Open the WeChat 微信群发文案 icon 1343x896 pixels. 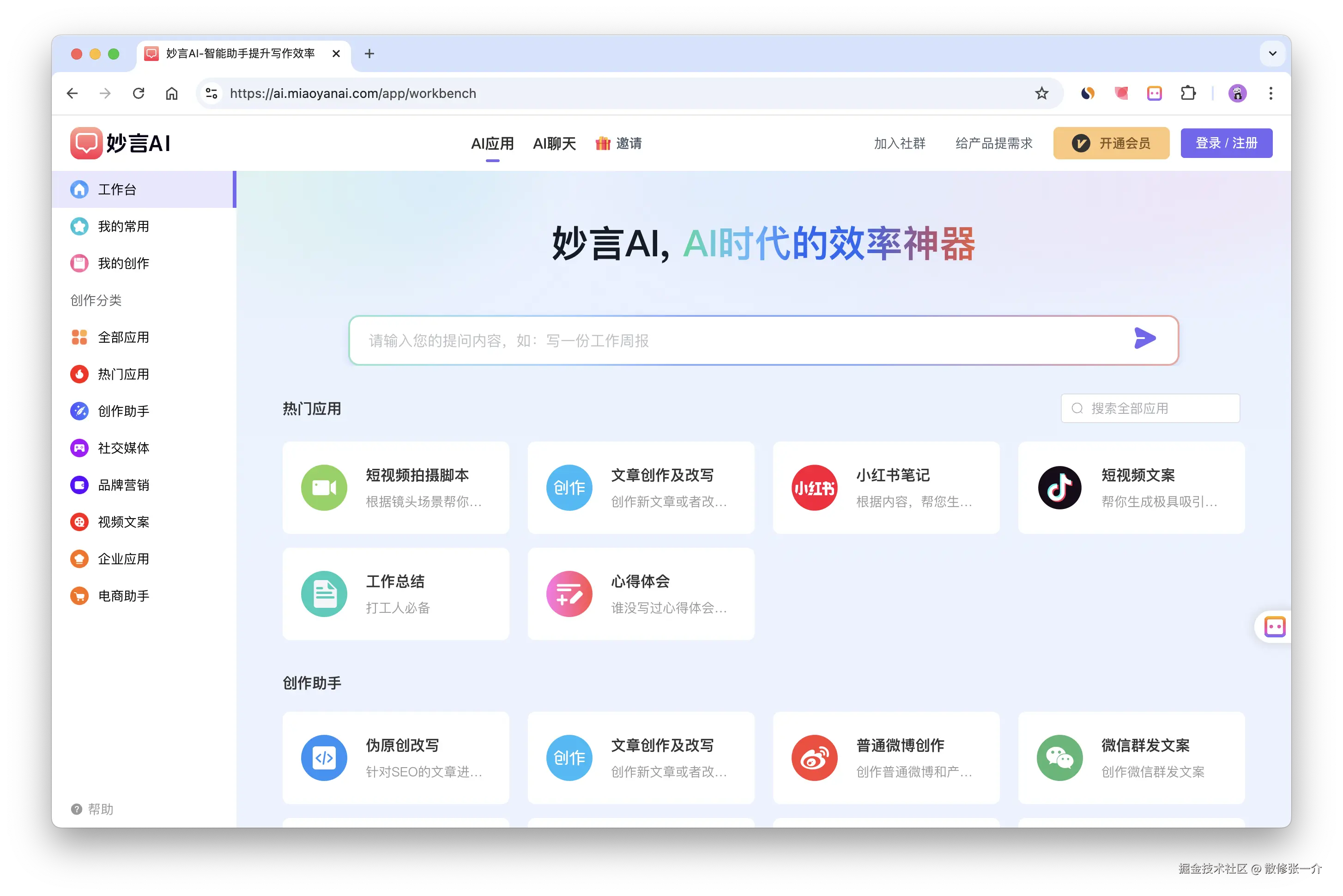1059,758
